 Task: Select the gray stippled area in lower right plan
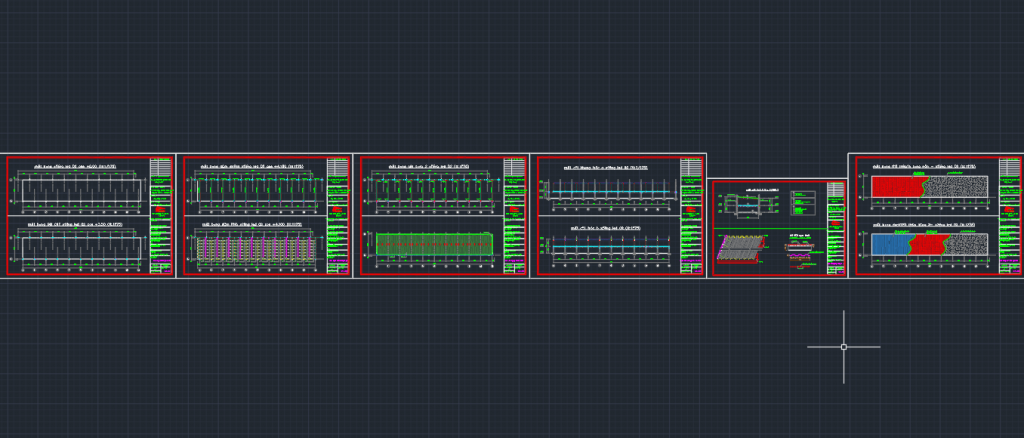pyautogui.click(x=966, y=244)
